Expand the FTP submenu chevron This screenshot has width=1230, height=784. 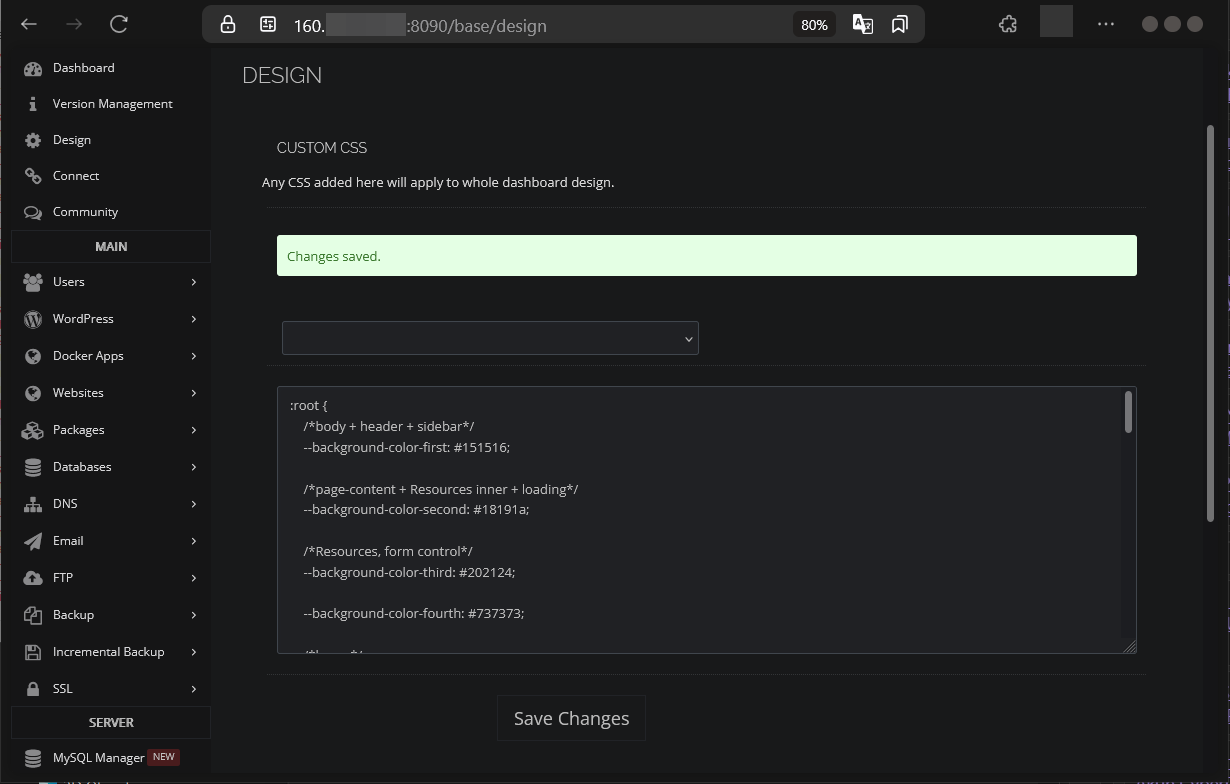(194, 578)
